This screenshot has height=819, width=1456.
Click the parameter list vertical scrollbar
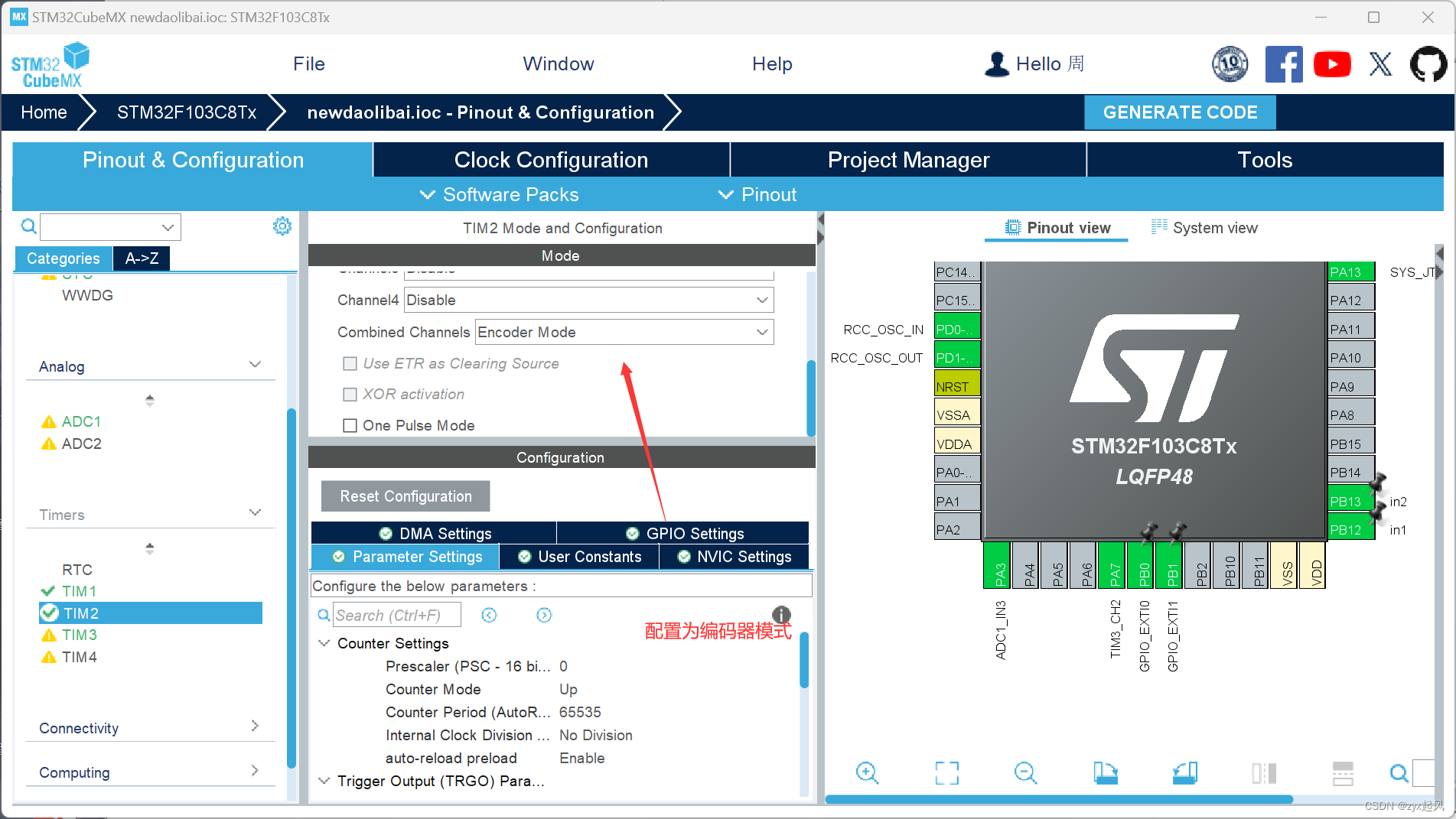point(804,660)
